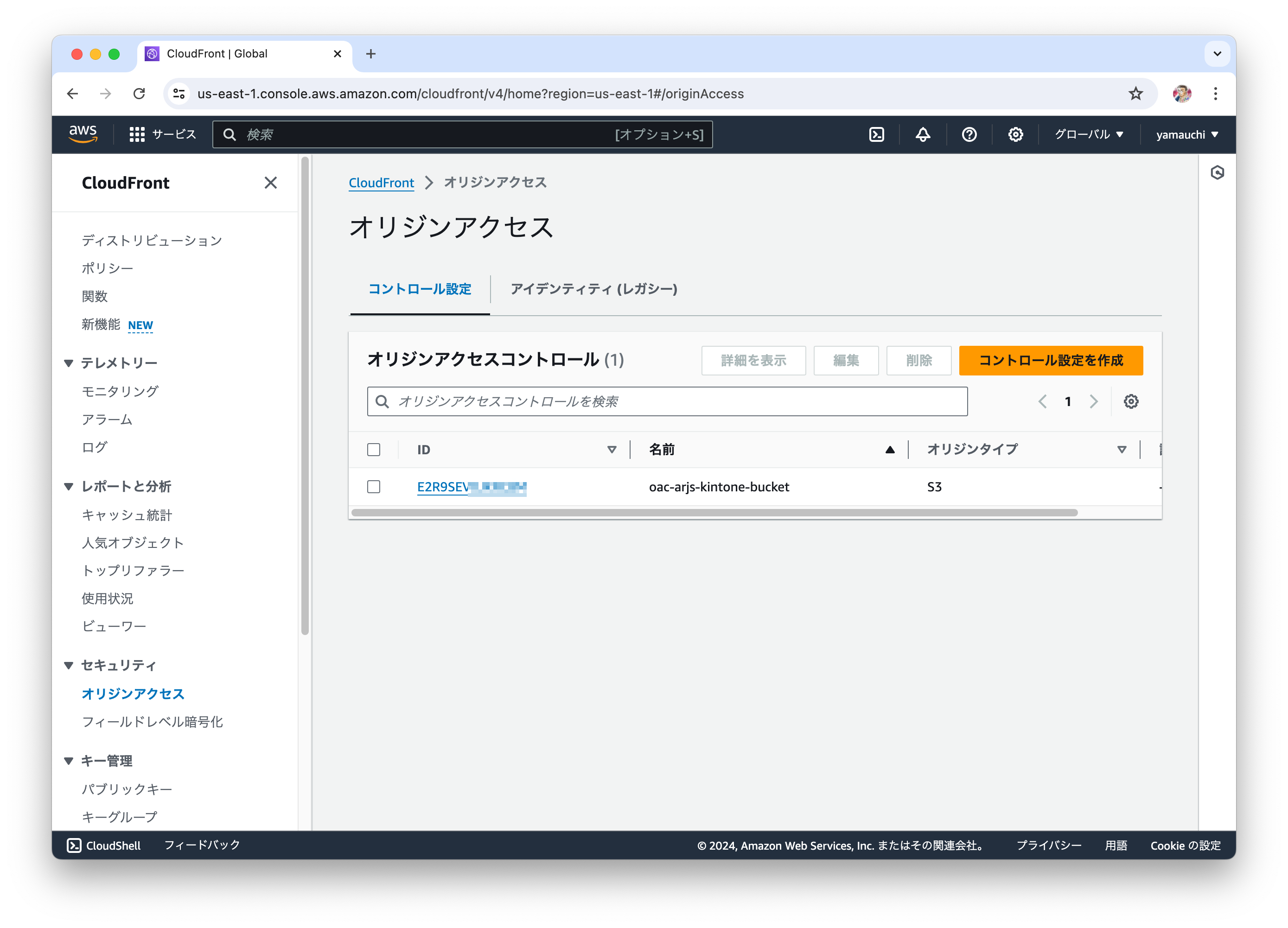Image resolution: width=1288 pixels, height=928 pixels.
Task: Click the browser reload button
Action: (139, 94)
